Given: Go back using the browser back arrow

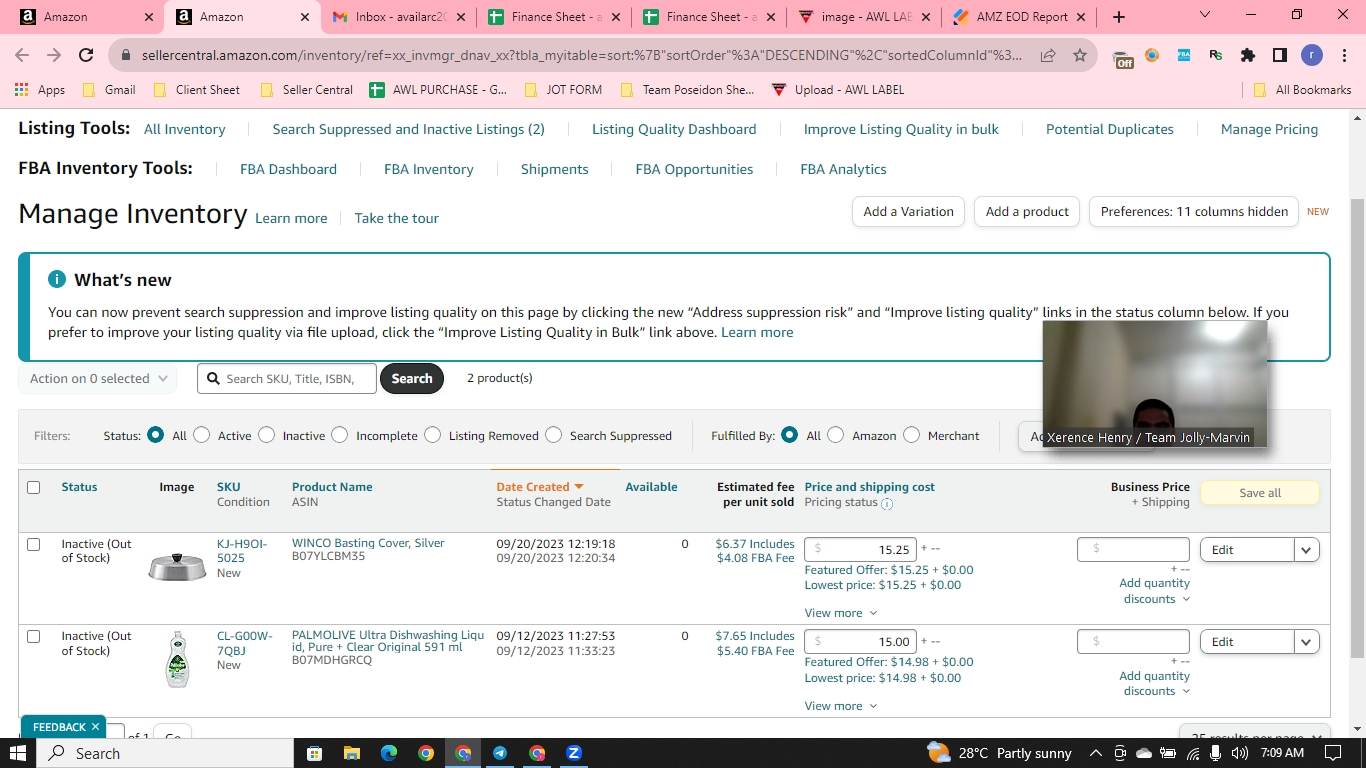Looking at the screenshot, I should coord(22,56).
